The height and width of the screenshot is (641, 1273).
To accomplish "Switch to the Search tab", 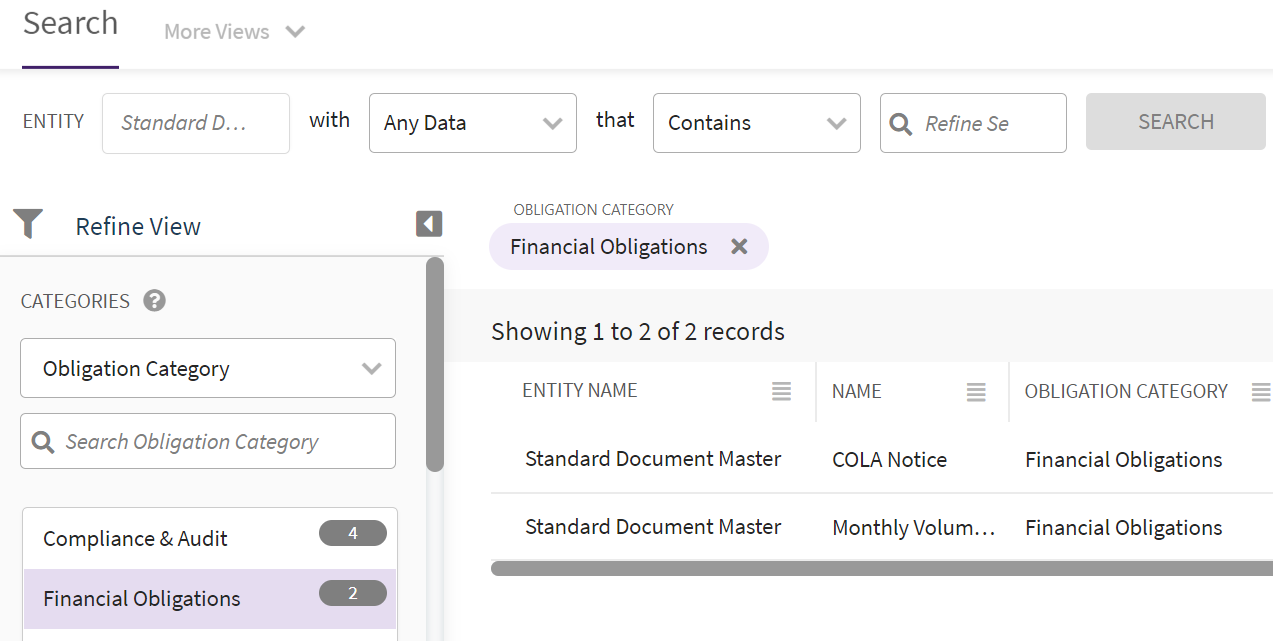I will click(70, 24).
